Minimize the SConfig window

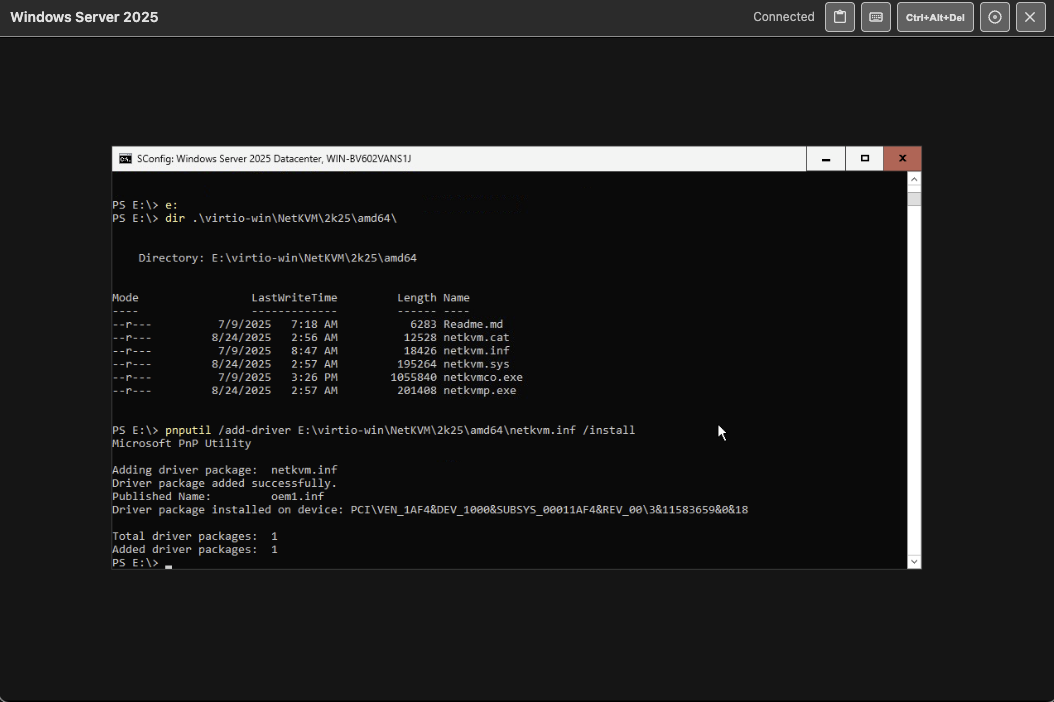[825, 159]
